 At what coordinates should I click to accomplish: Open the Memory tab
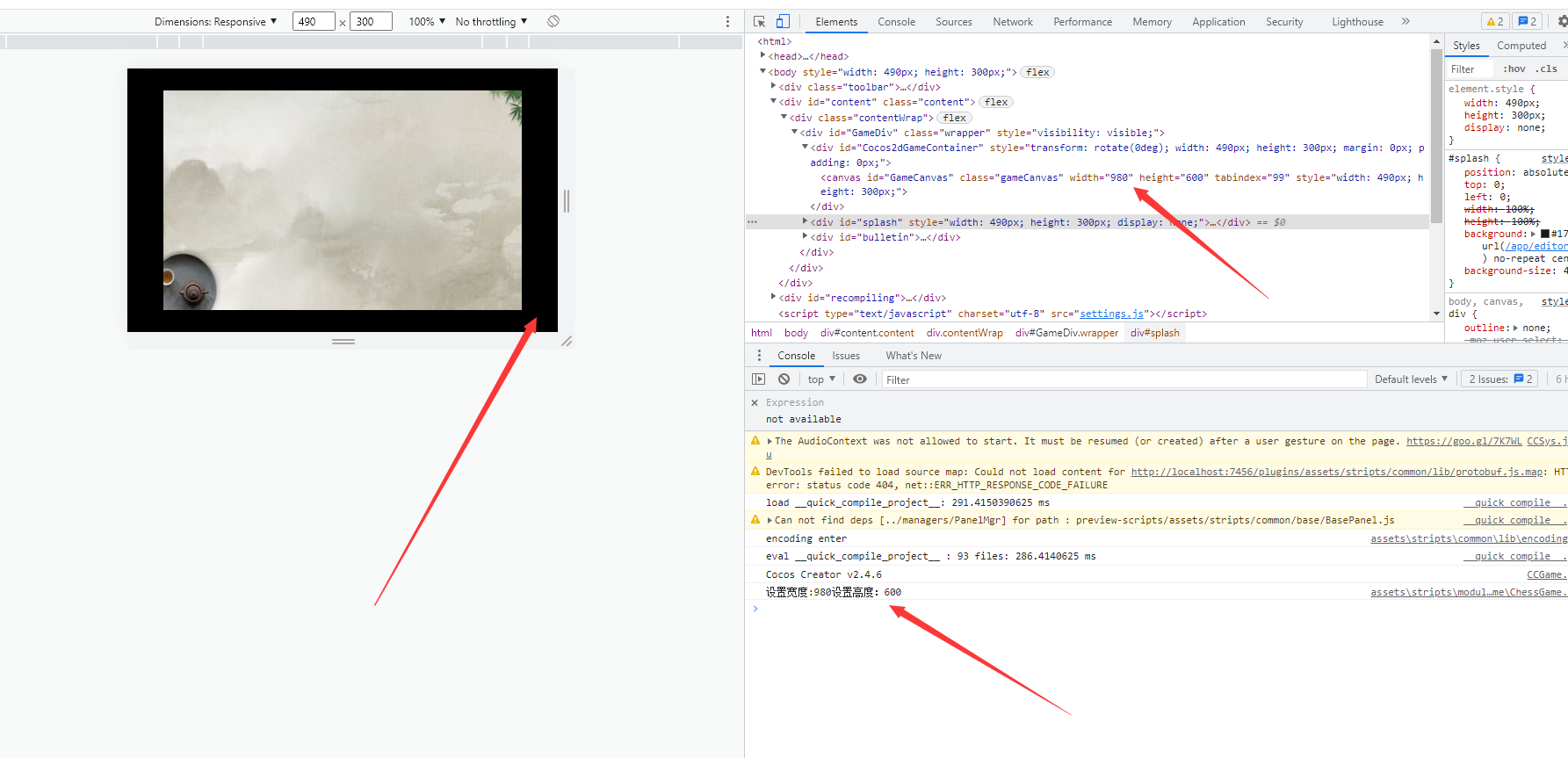click(x=1152, y=22)
